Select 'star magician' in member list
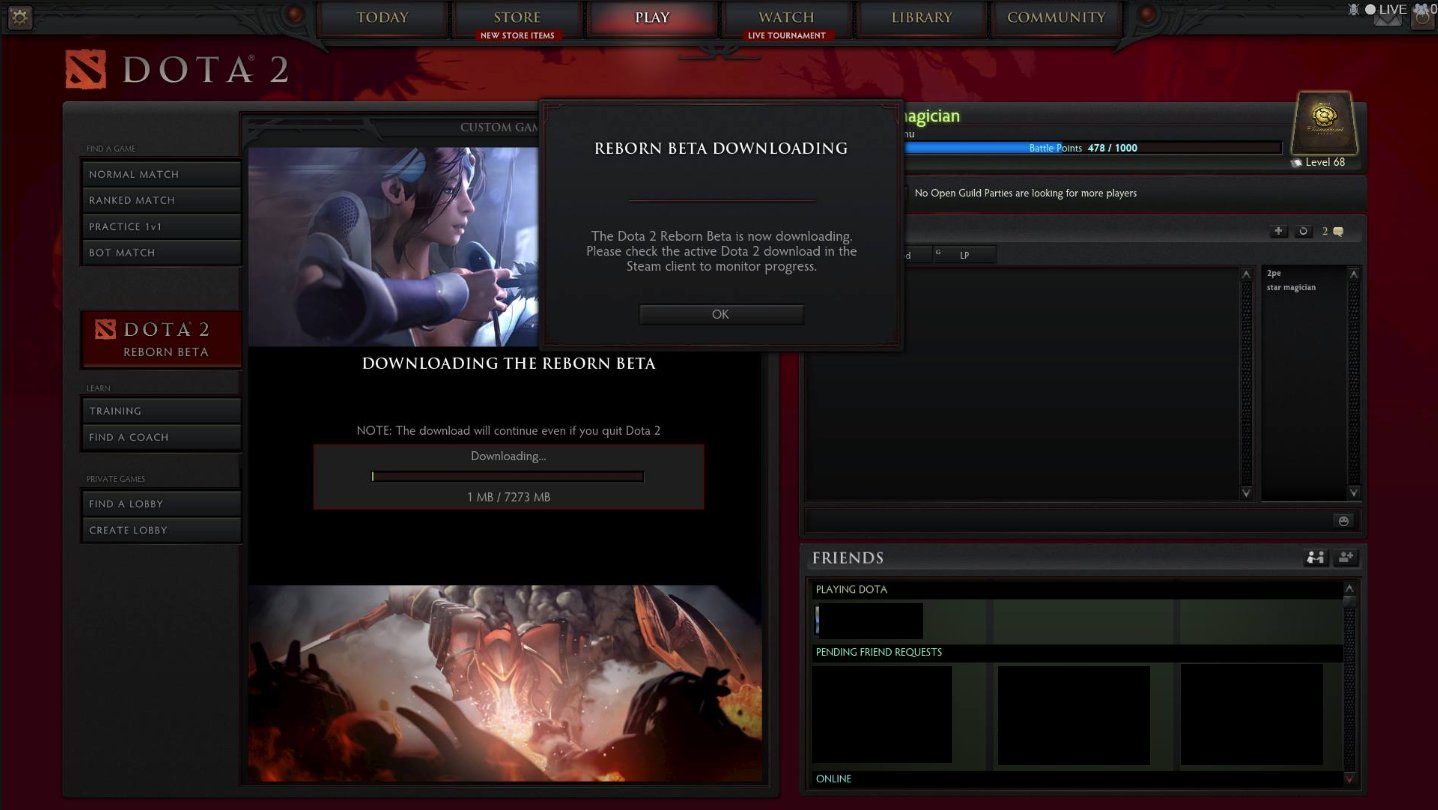 click(x=1291, y=288)
